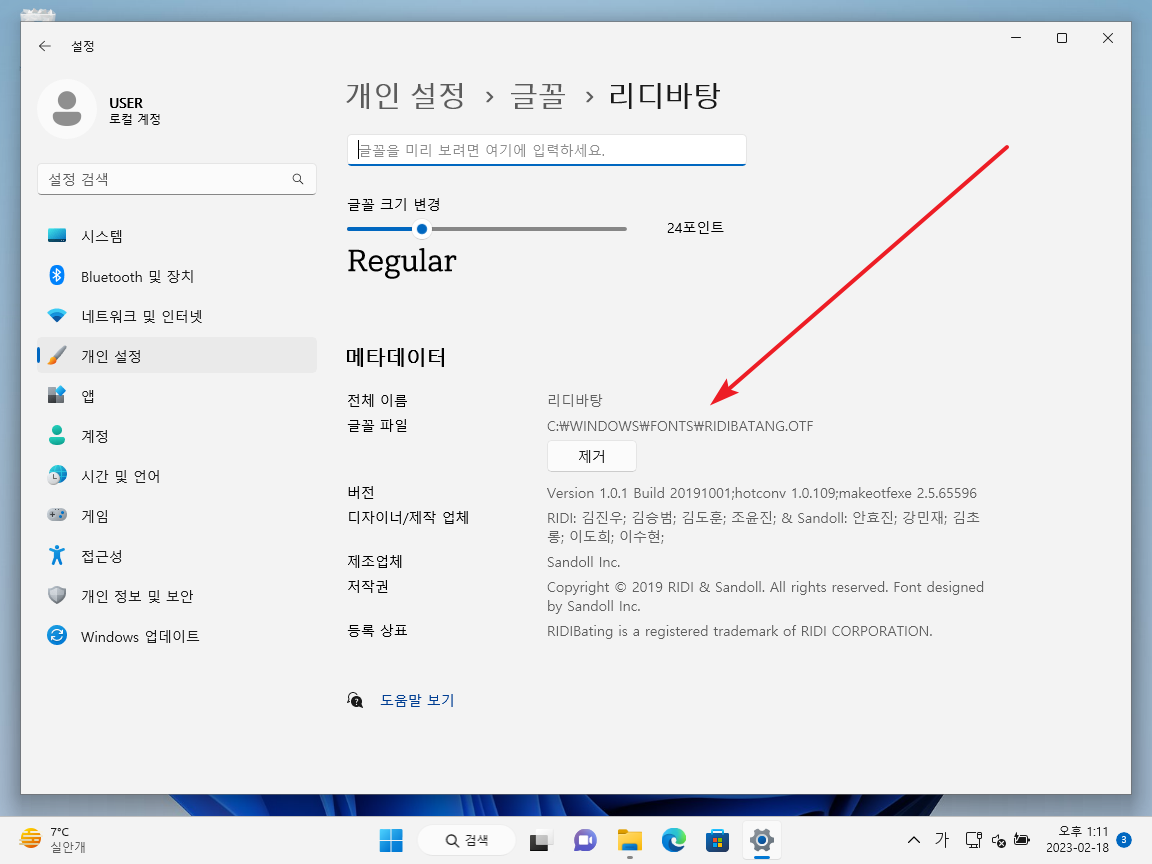
Task: Click the font file path C:₩WINDOWS₩FONTS₩RIDIBATANG.OTF
Action: click(x=680, y=426)
